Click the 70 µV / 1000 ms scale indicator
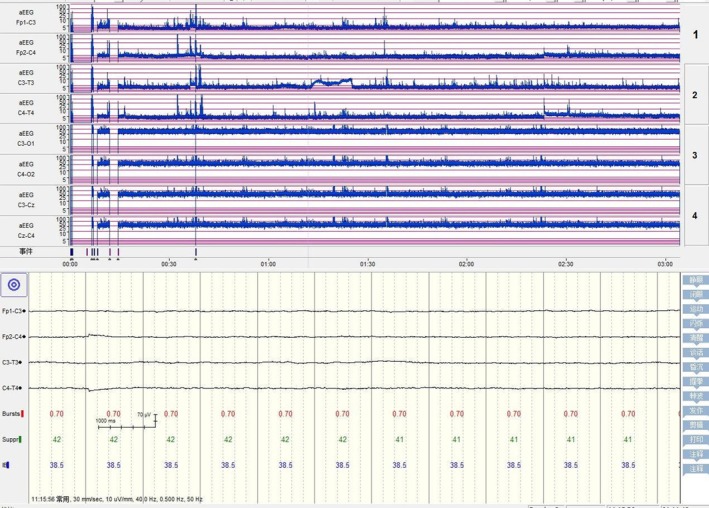Image resolution: width=709 pixels, height=508 pixels. coord(128,421)
